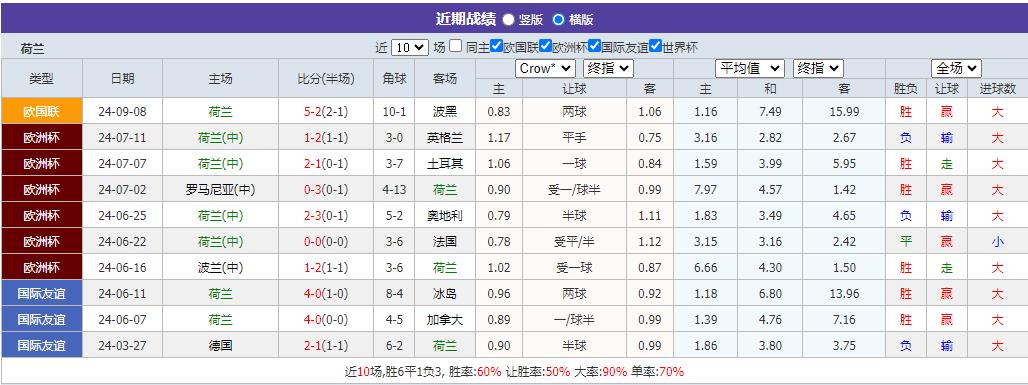Click the 欧国联 type cell

click(41, 111)
